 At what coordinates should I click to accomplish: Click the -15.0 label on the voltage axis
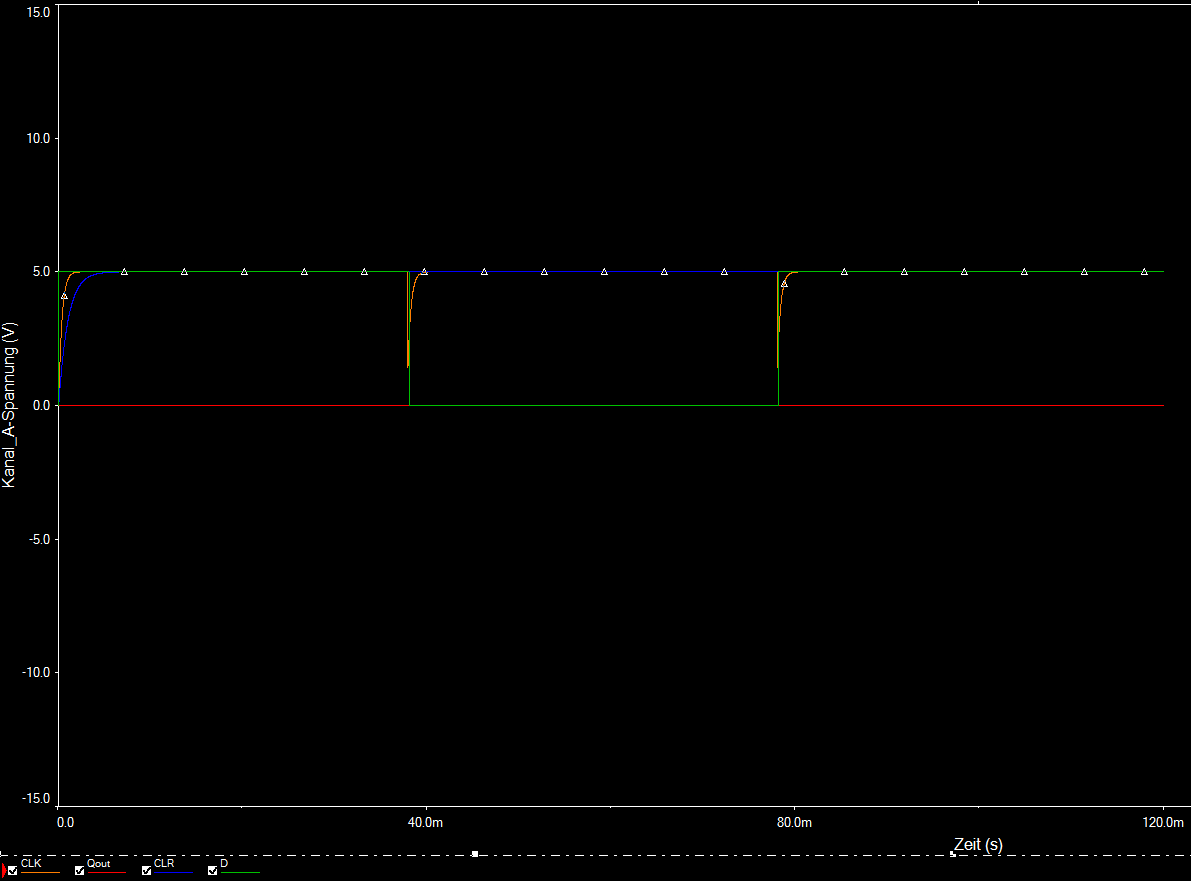[36, 799]
